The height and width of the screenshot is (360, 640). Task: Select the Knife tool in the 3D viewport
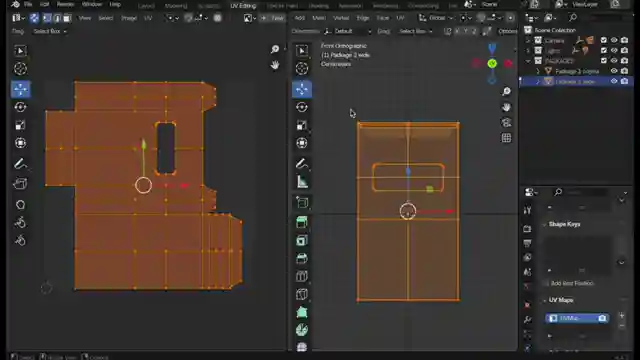[302, 294]
